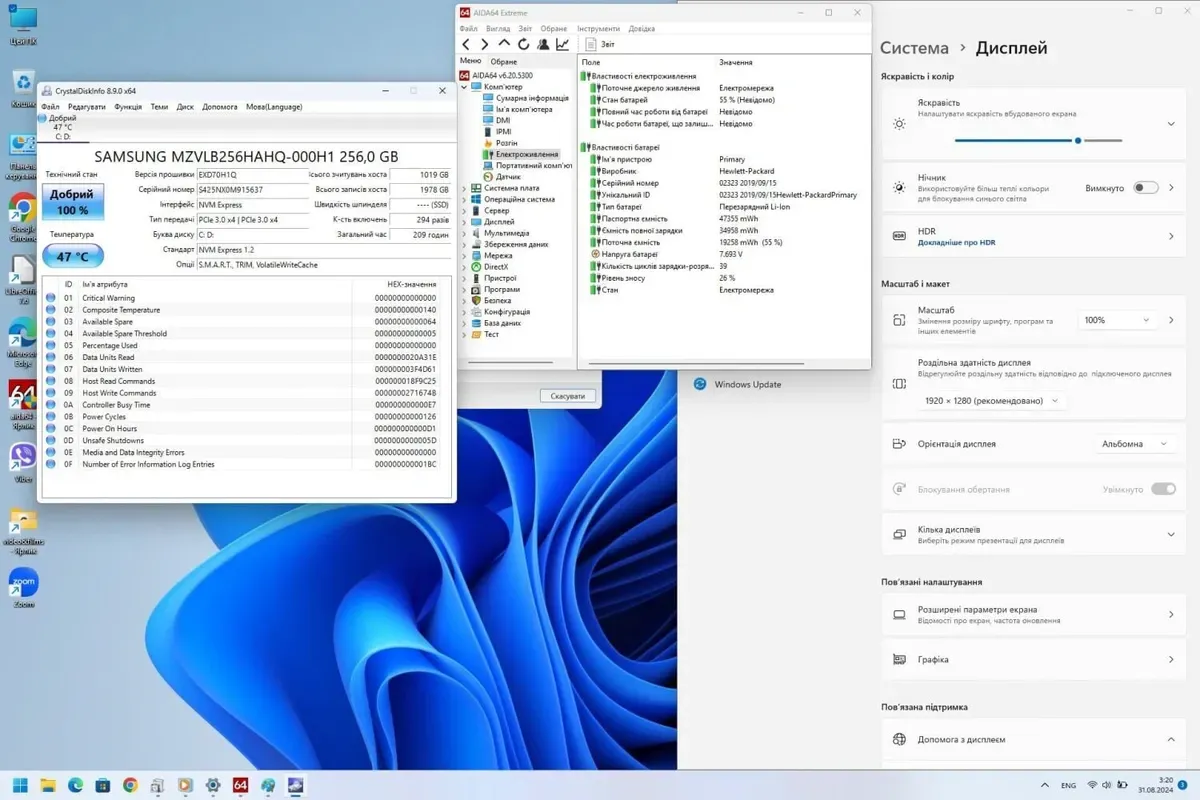Expand the Системна плата tree node

(x=464, y=188)
